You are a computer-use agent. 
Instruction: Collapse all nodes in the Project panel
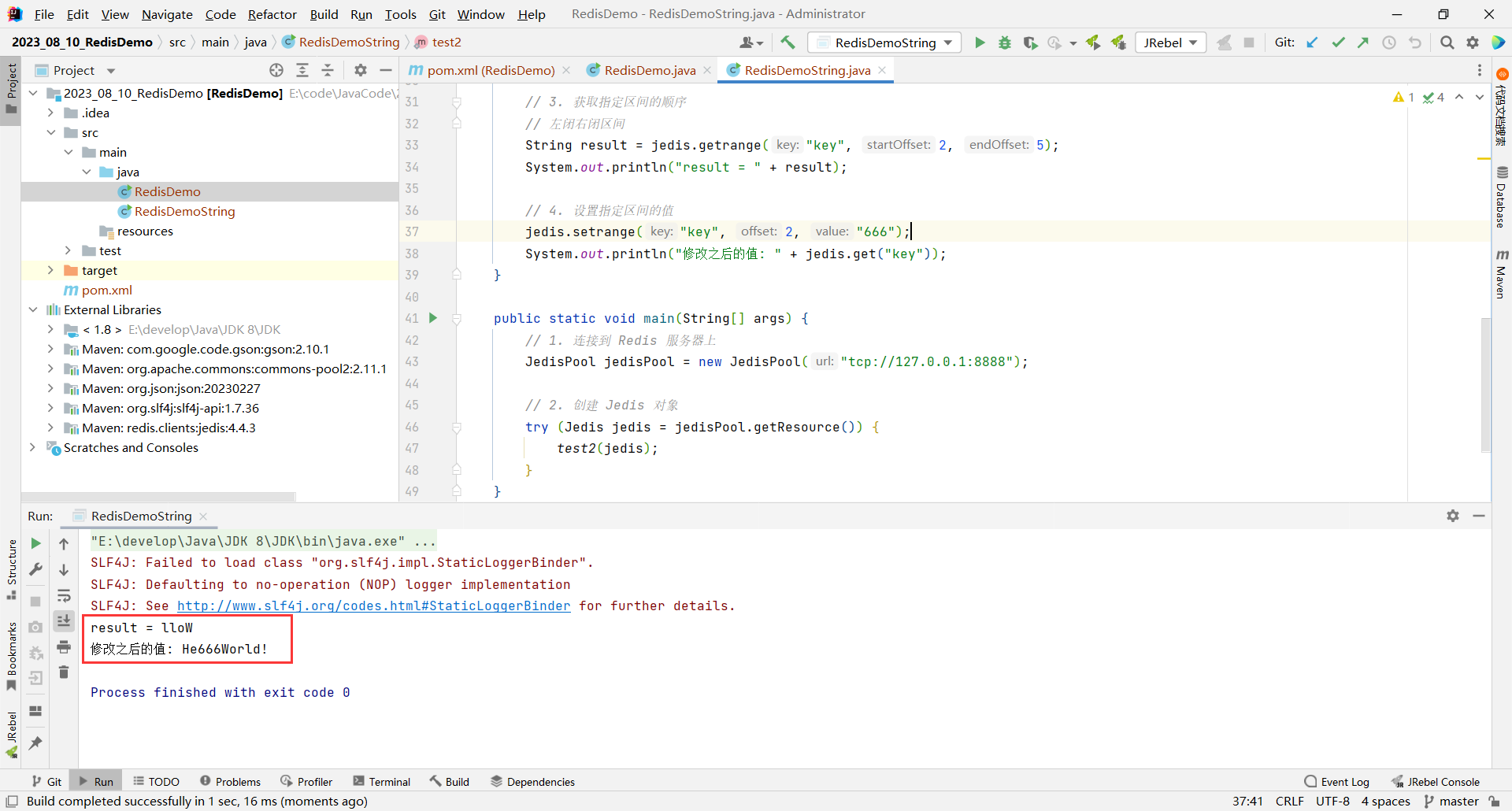[x=328, y=70]
